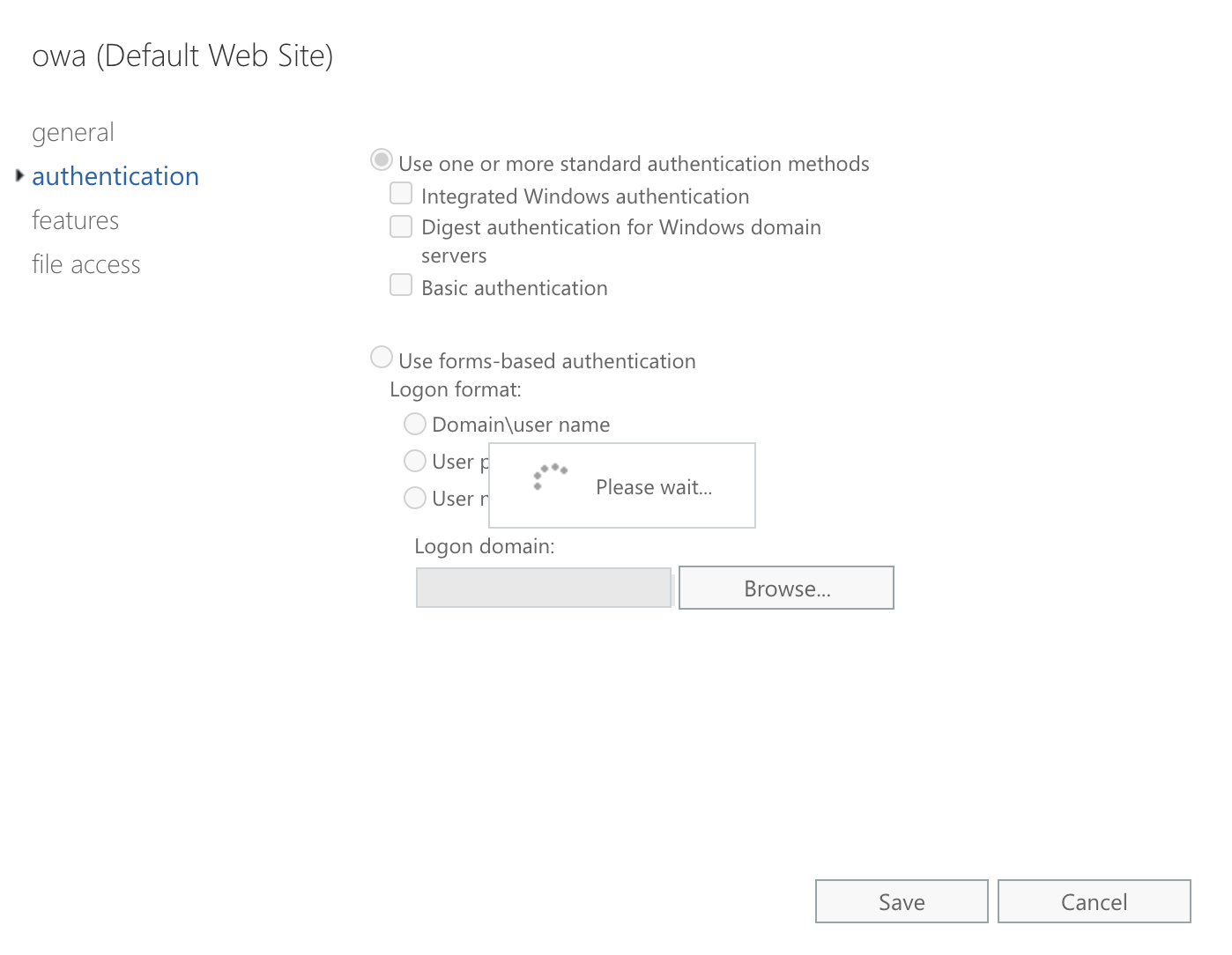Cancel the owa settings dialog

coord(1094,901)
